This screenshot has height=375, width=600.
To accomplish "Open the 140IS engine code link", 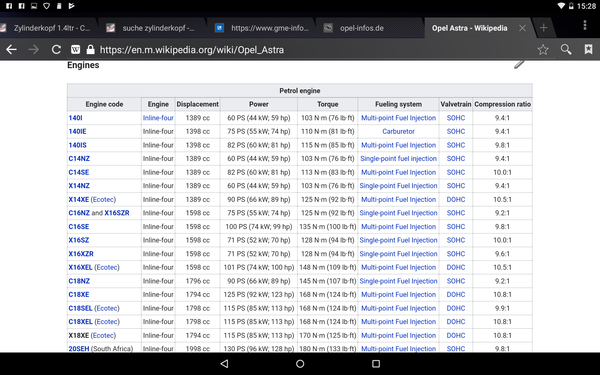I will pos(78,145).
